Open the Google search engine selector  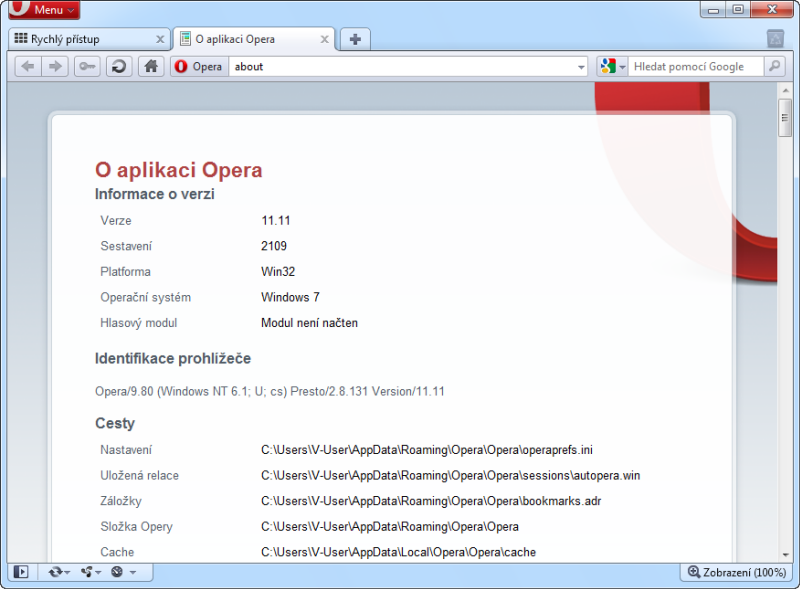click(x=612, y=66)
